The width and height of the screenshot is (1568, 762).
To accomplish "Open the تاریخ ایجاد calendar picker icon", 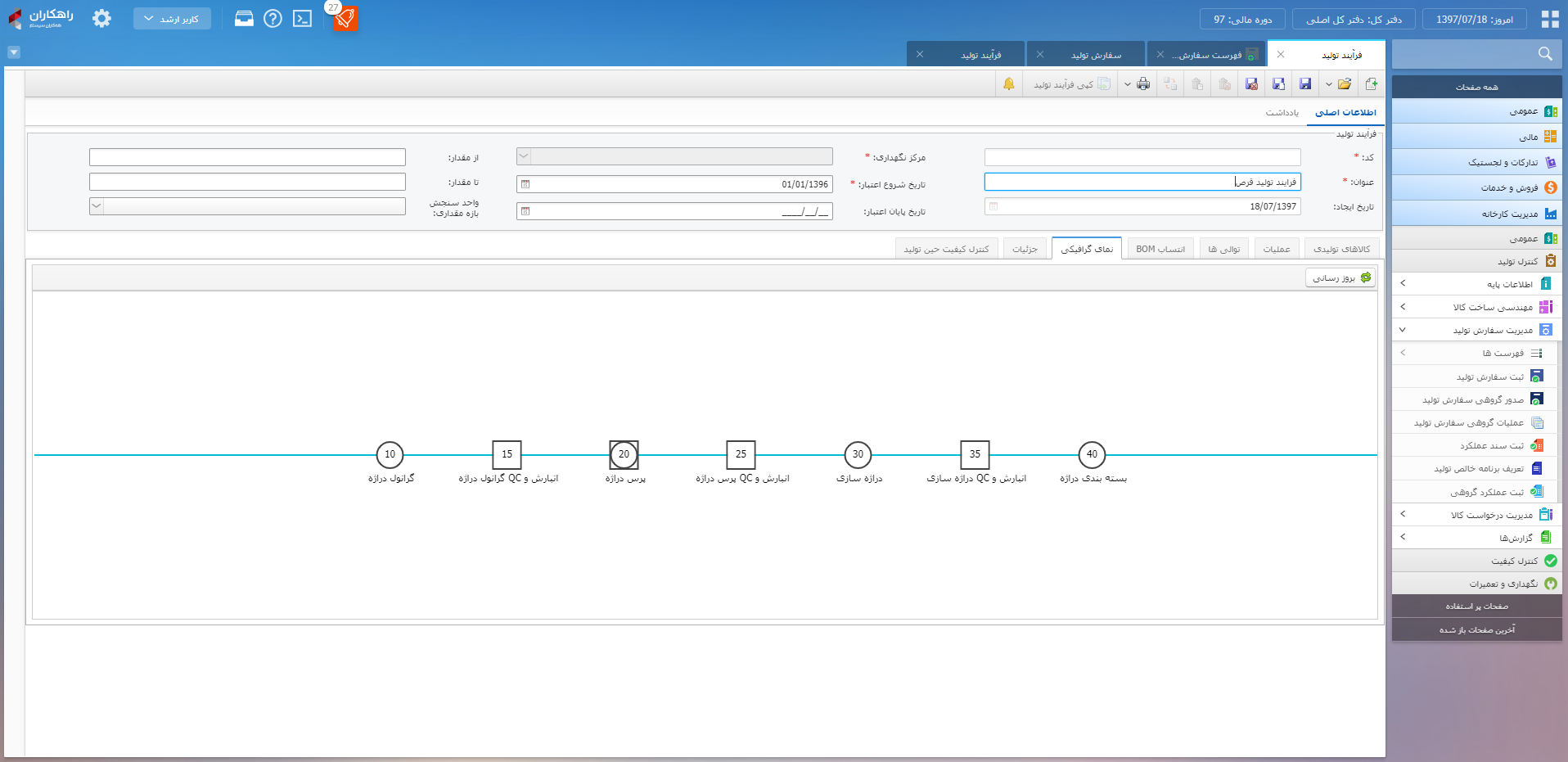I will pyautogui.click(x=994, y=206).
